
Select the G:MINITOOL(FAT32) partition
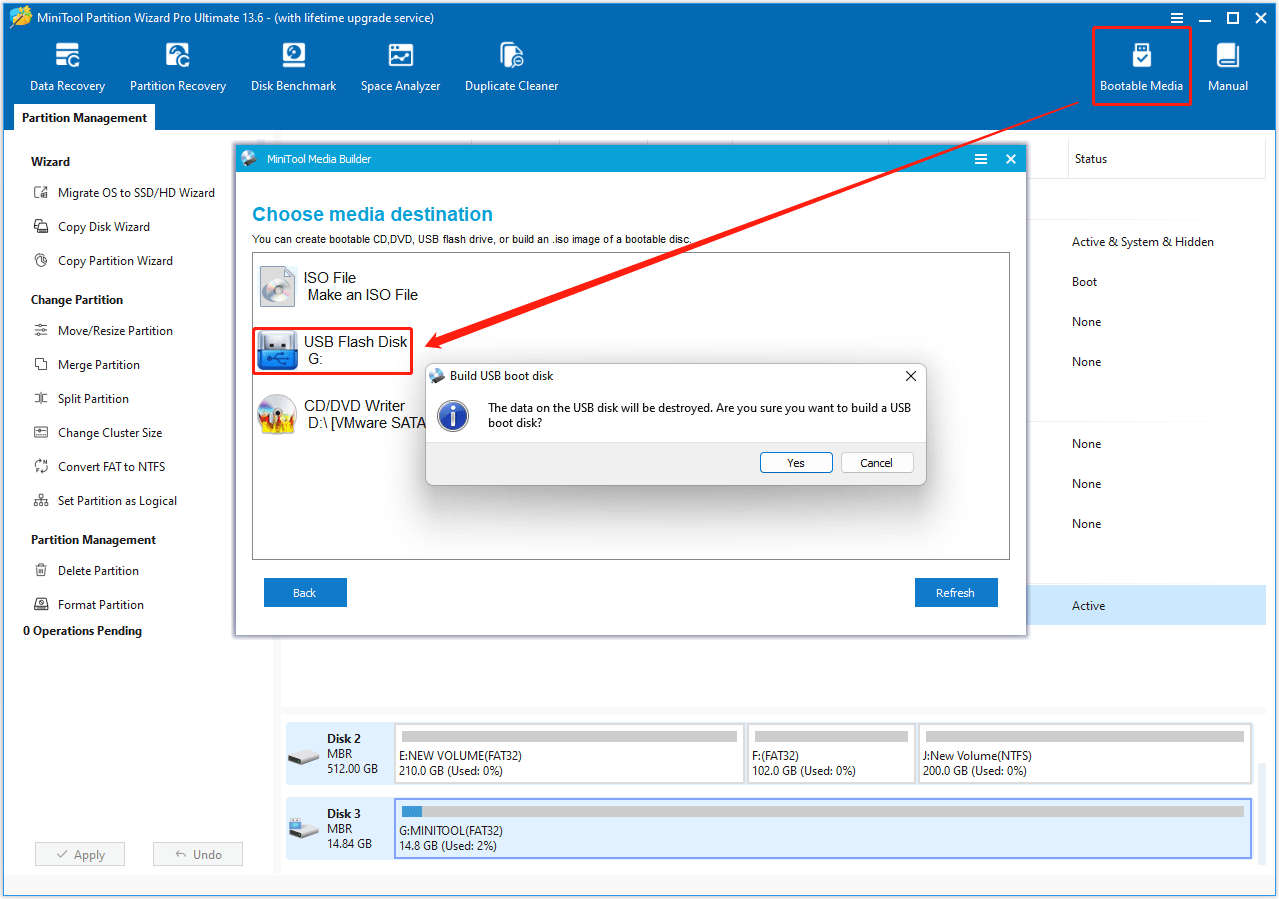tap(823, 828)
